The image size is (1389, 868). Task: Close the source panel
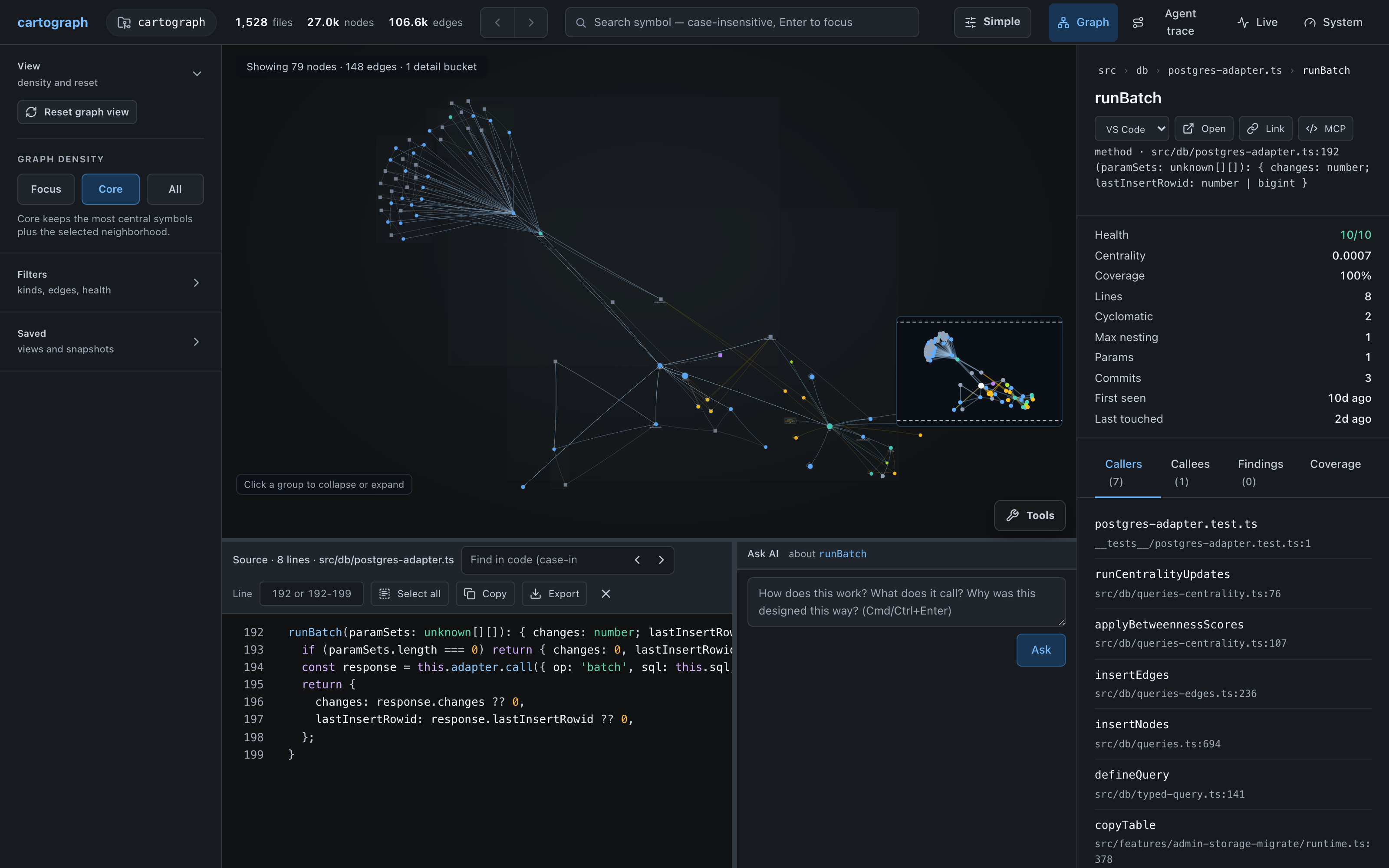(x=606, y=594)
